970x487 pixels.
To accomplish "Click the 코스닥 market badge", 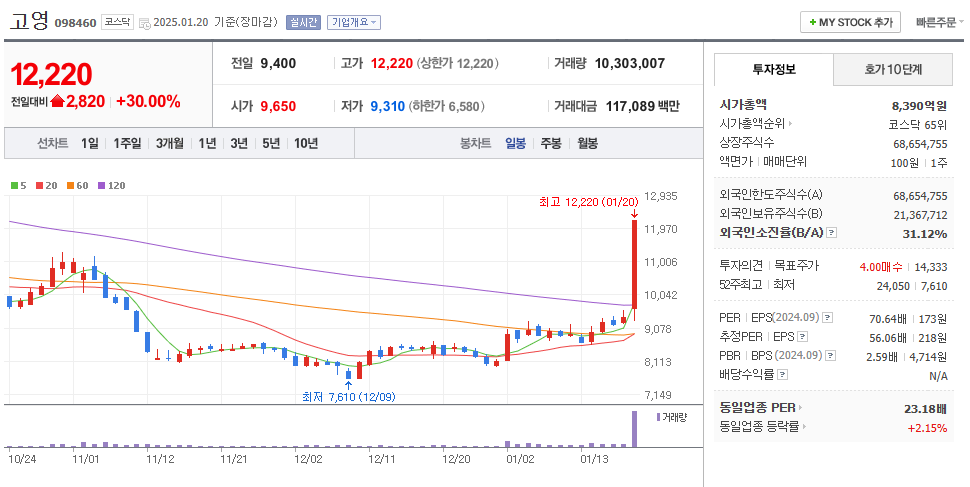I will (118, 22).
